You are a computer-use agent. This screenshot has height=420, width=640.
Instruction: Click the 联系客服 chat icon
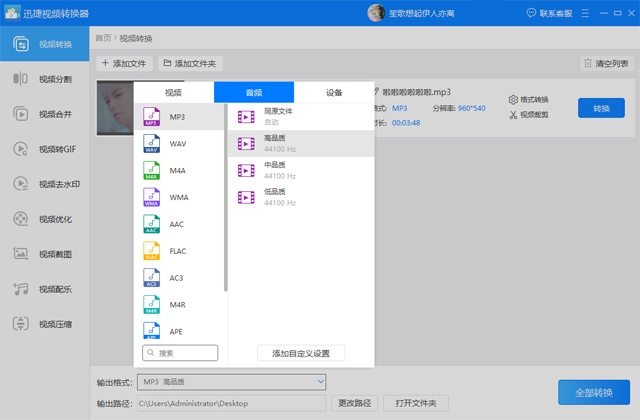tap(531, 13)
